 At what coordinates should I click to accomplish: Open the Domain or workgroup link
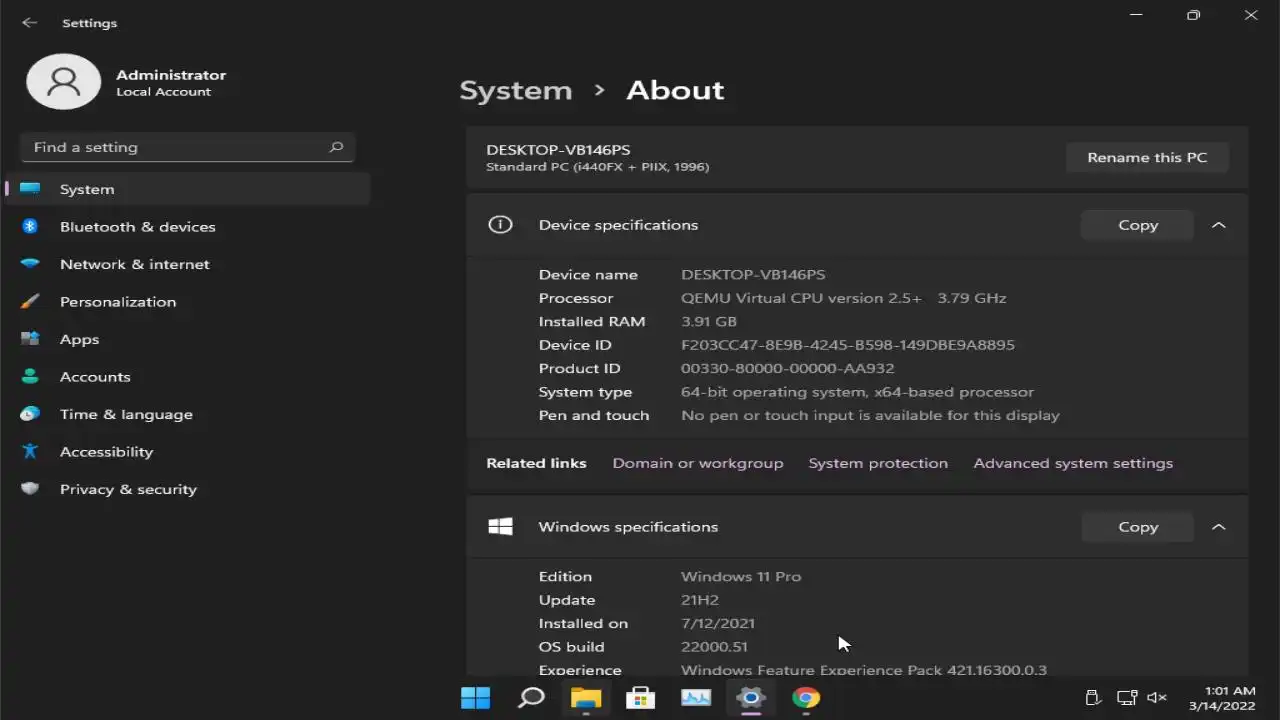coord(697,463)
